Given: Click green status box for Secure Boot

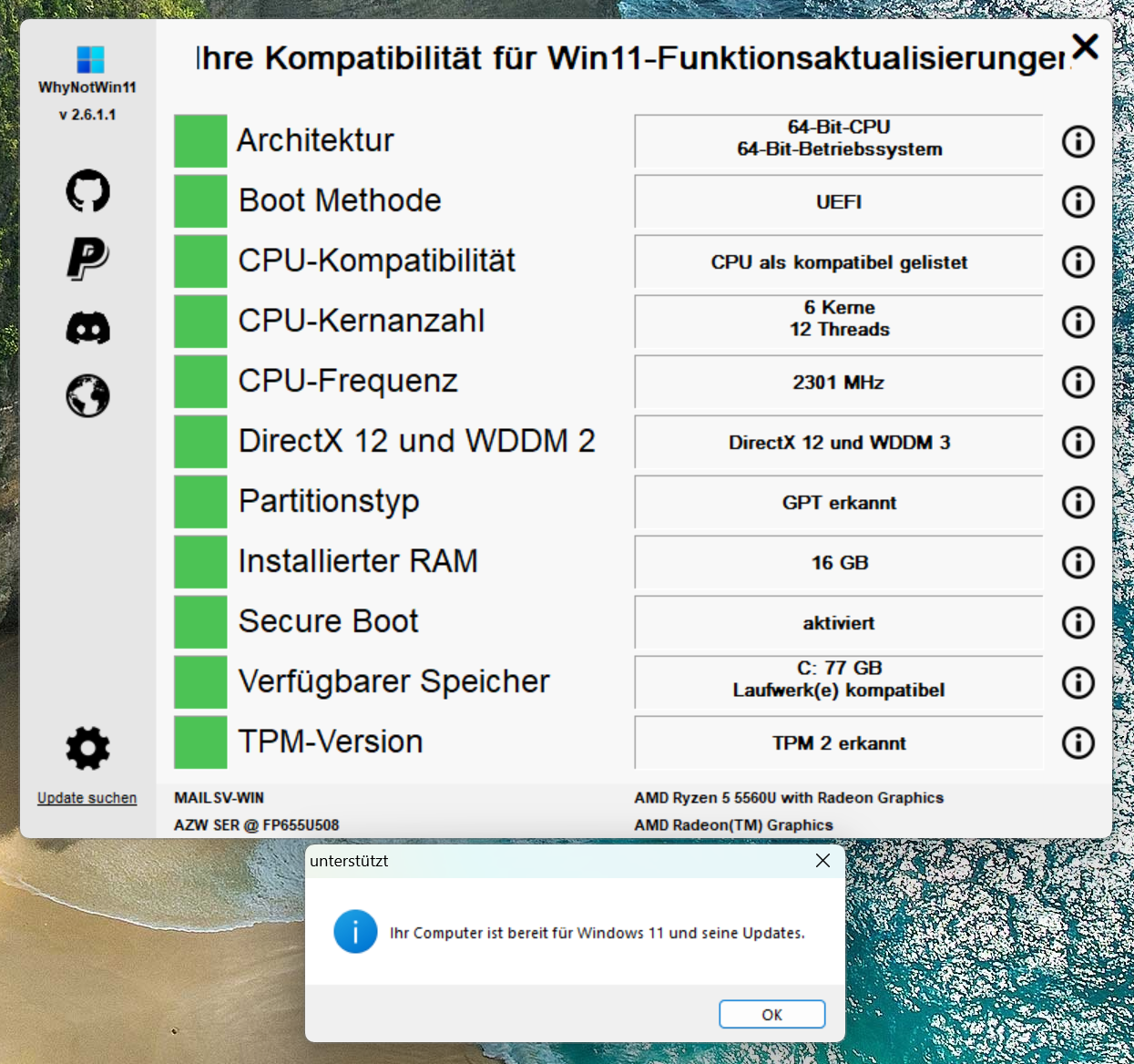Looking at the screenshot, I should coord(200,622).
